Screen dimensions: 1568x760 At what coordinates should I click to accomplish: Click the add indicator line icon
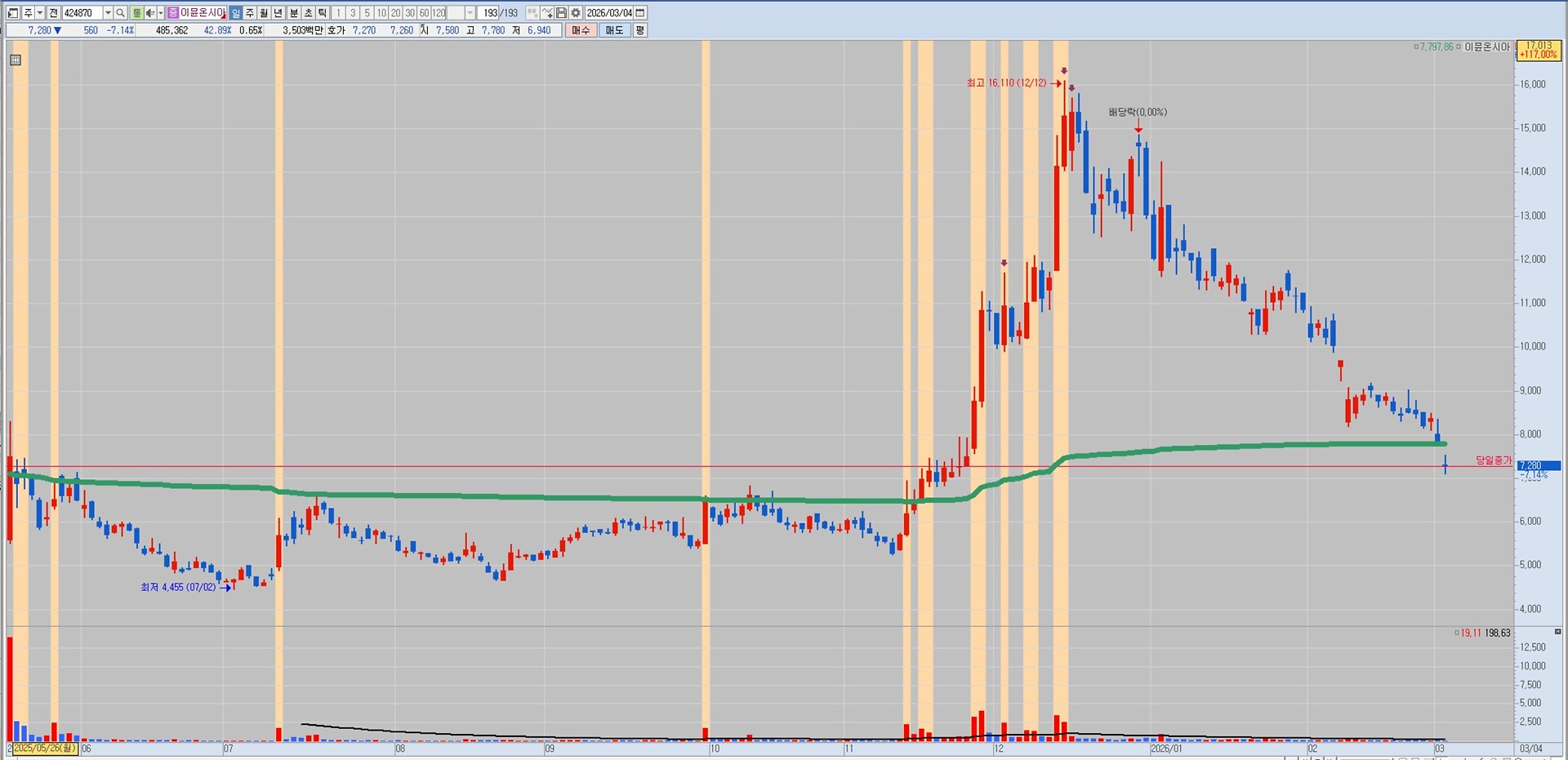click(x=547, y=13)
